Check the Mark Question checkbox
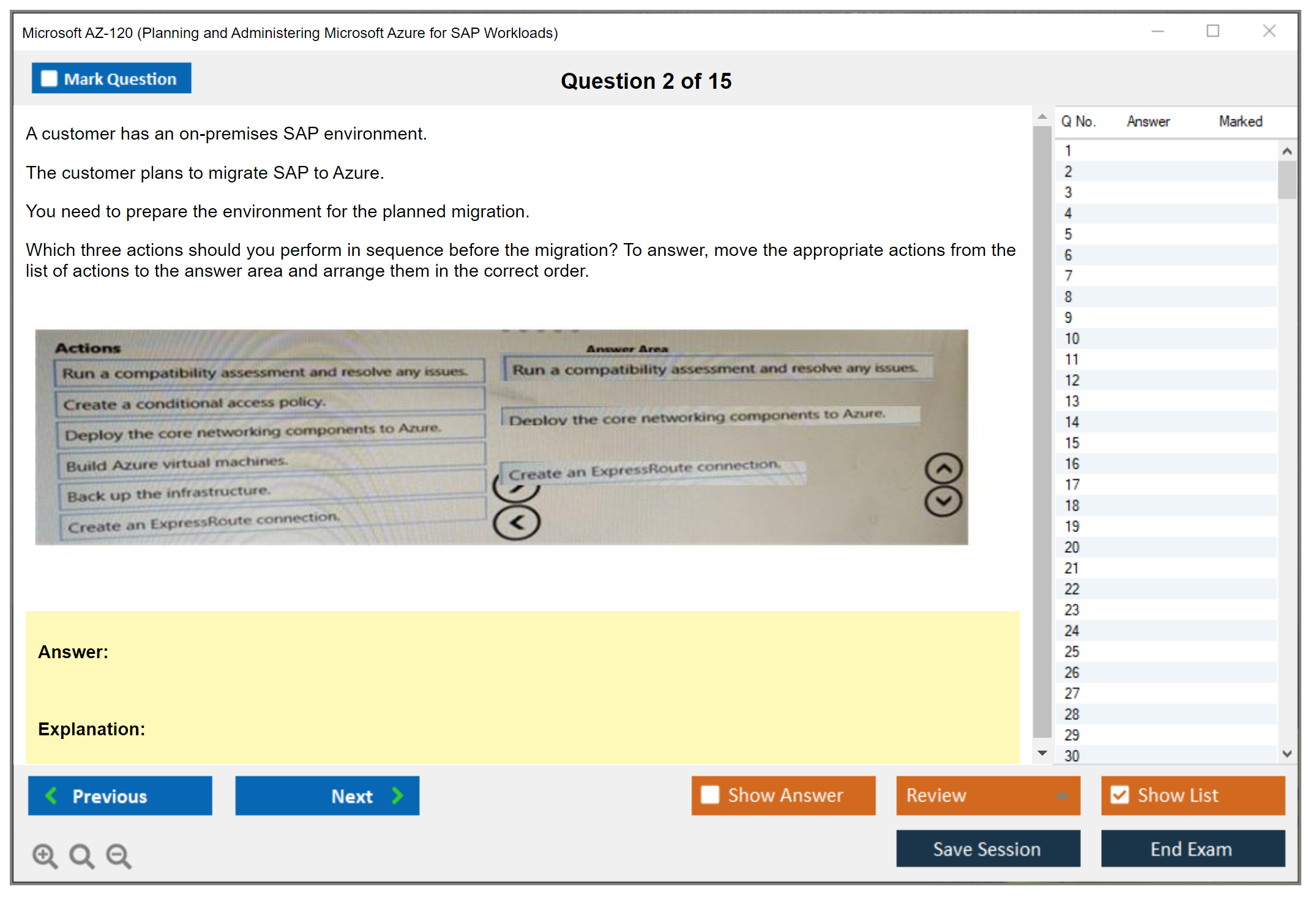The width and height of the screenshot is (1316, 900). point(50,78)
